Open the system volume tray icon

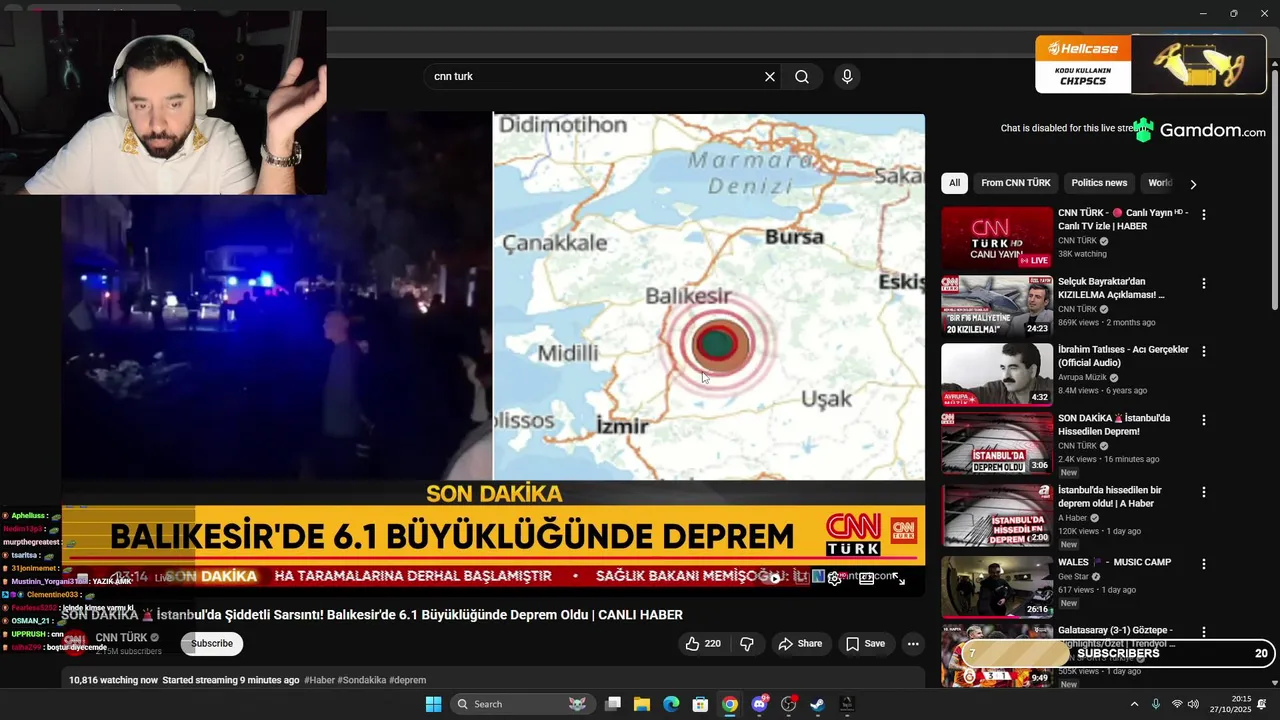pyautogui.click(x=1193, y=704)
